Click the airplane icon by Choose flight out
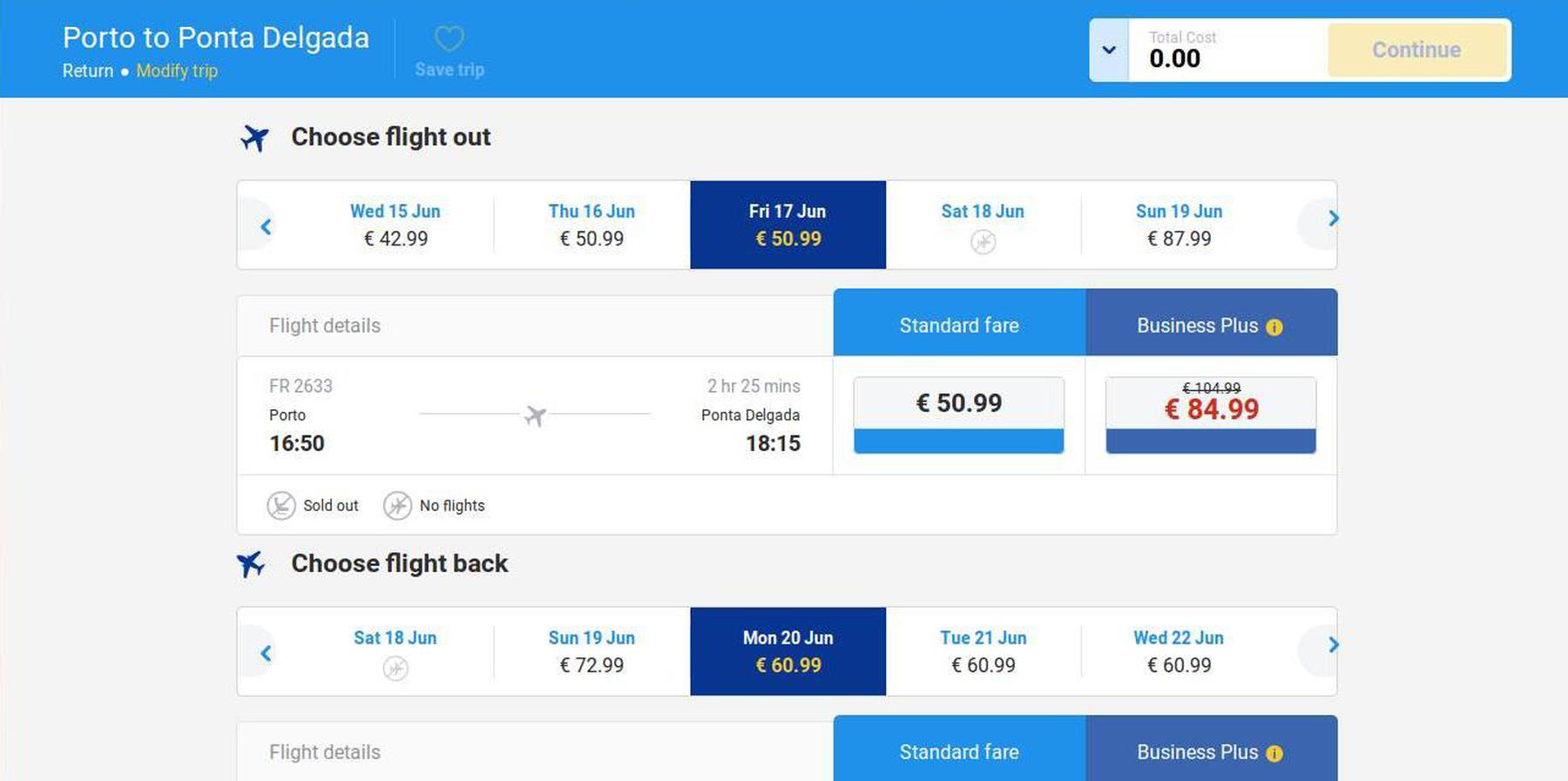1568x781 pixels. point(255,138)
